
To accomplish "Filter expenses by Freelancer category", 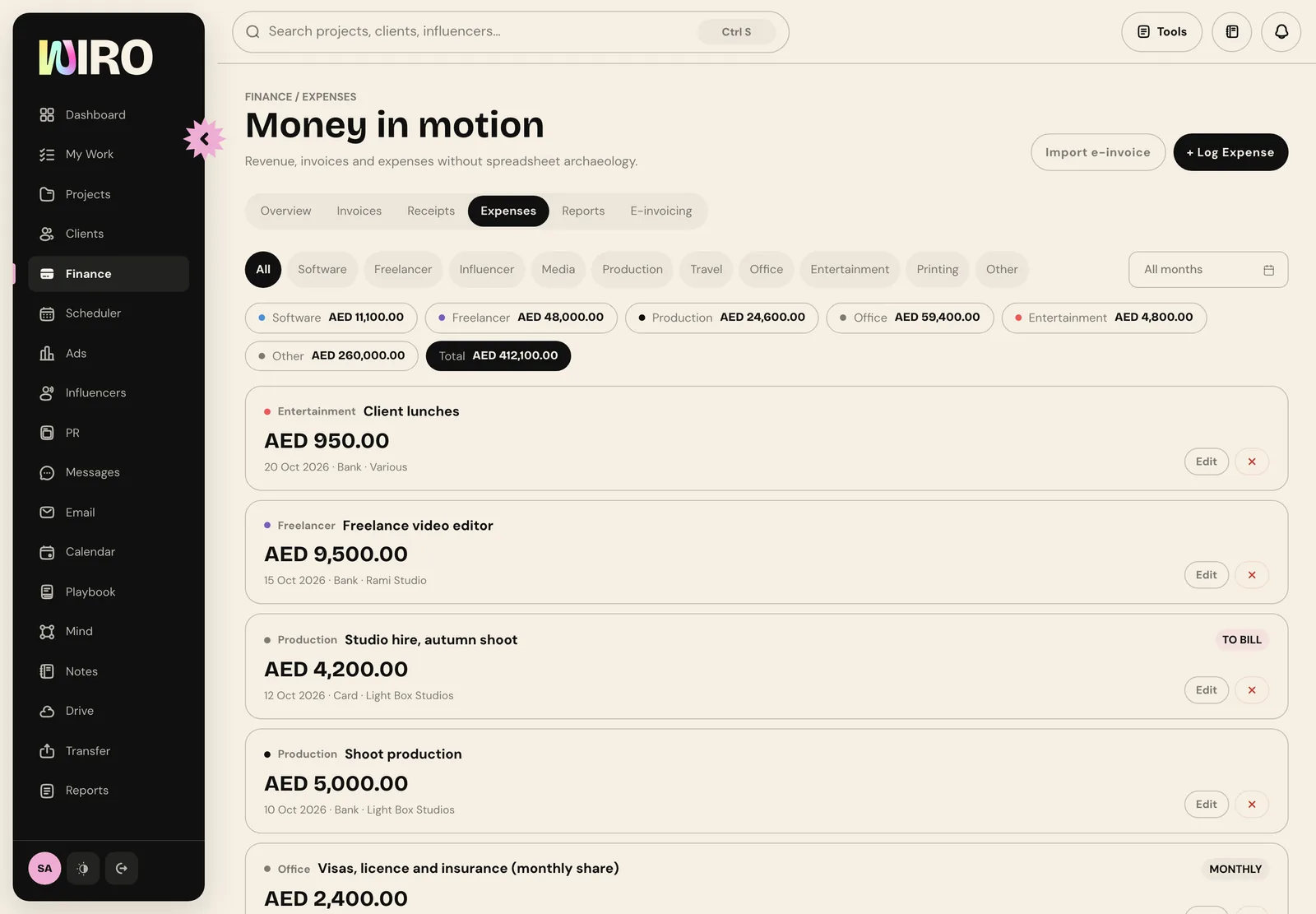I will pyautogui.click(x=403, y=270).
